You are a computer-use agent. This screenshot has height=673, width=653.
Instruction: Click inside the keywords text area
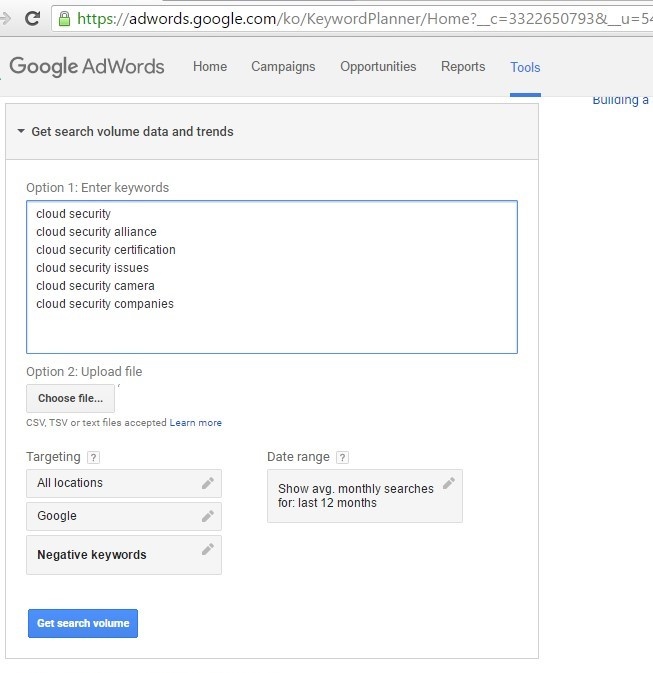pyautogui.click(x=272, y=277)
